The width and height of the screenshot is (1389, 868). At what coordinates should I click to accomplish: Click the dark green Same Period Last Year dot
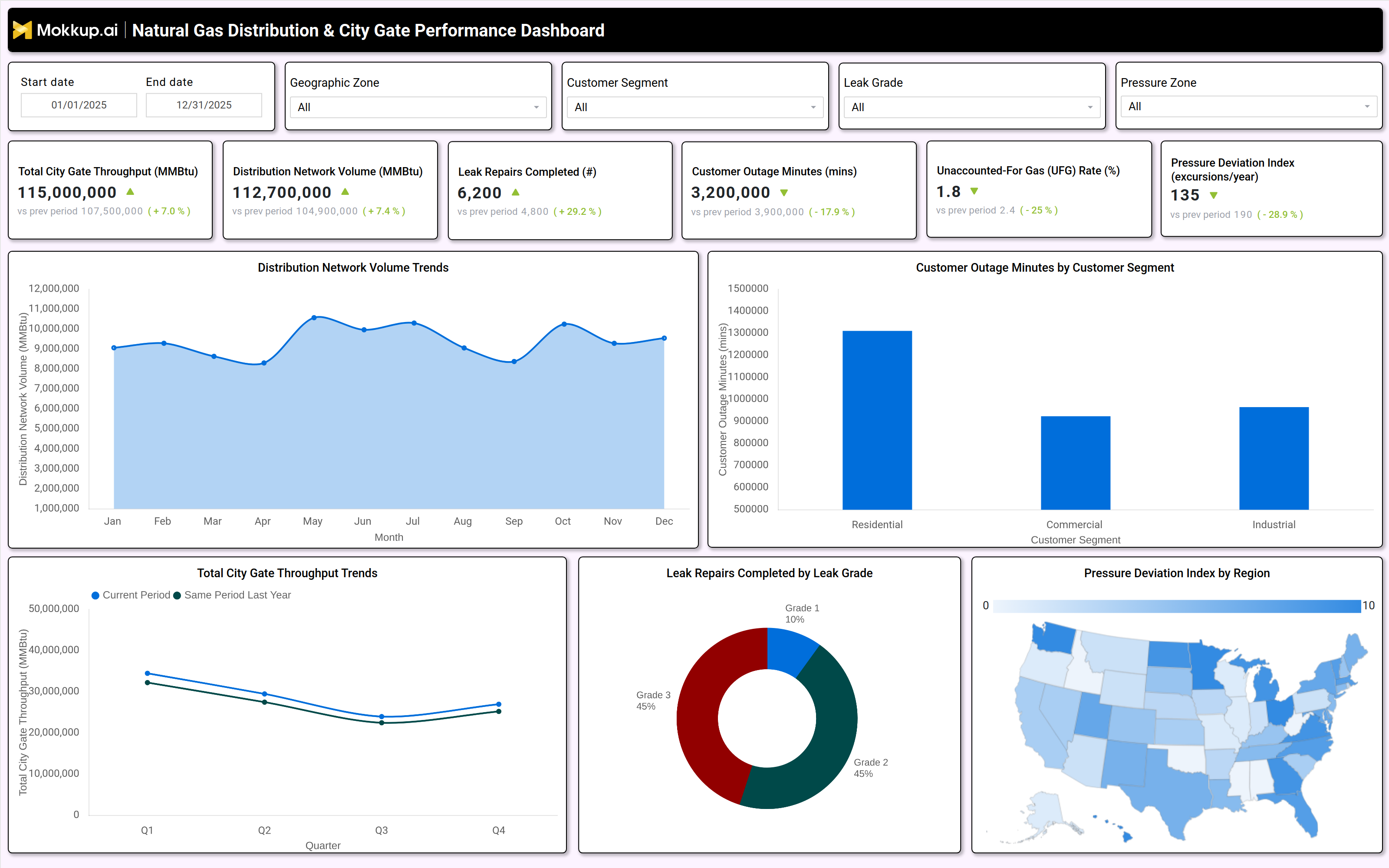[178, 595]
